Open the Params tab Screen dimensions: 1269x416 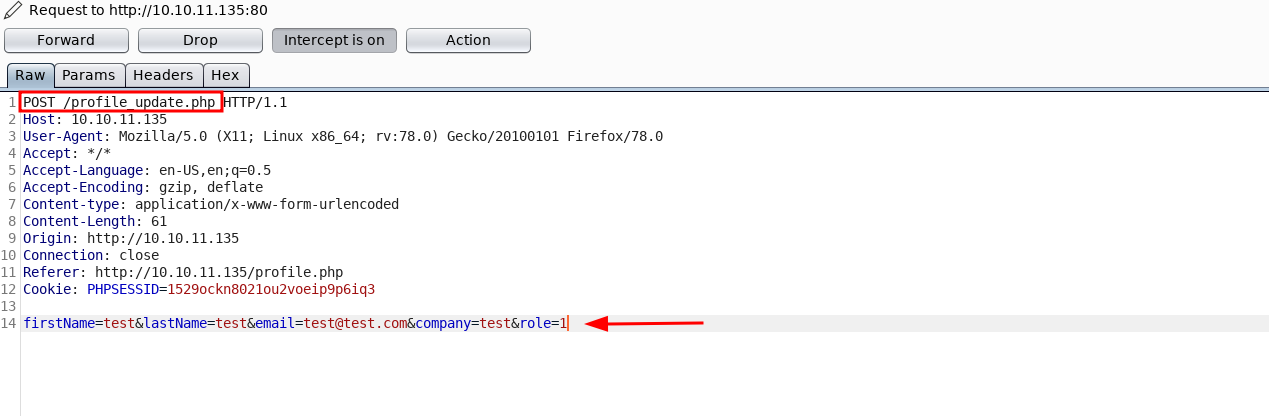89,75
